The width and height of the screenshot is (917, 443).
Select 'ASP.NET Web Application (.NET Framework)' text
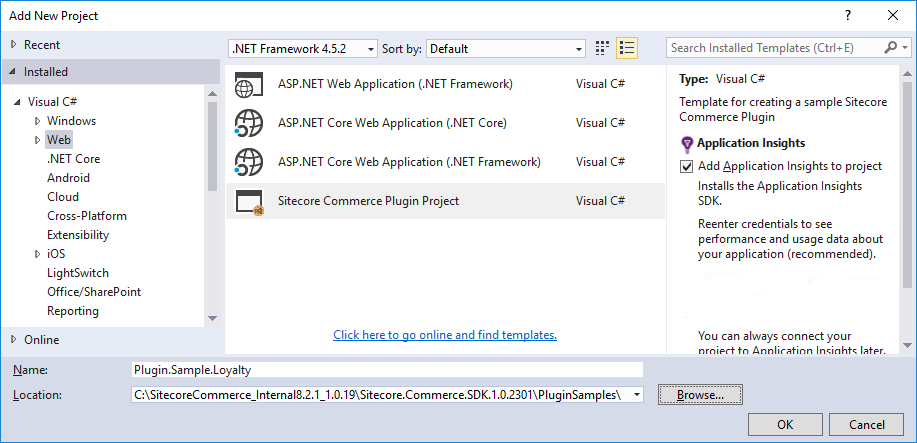pos(395,84)
